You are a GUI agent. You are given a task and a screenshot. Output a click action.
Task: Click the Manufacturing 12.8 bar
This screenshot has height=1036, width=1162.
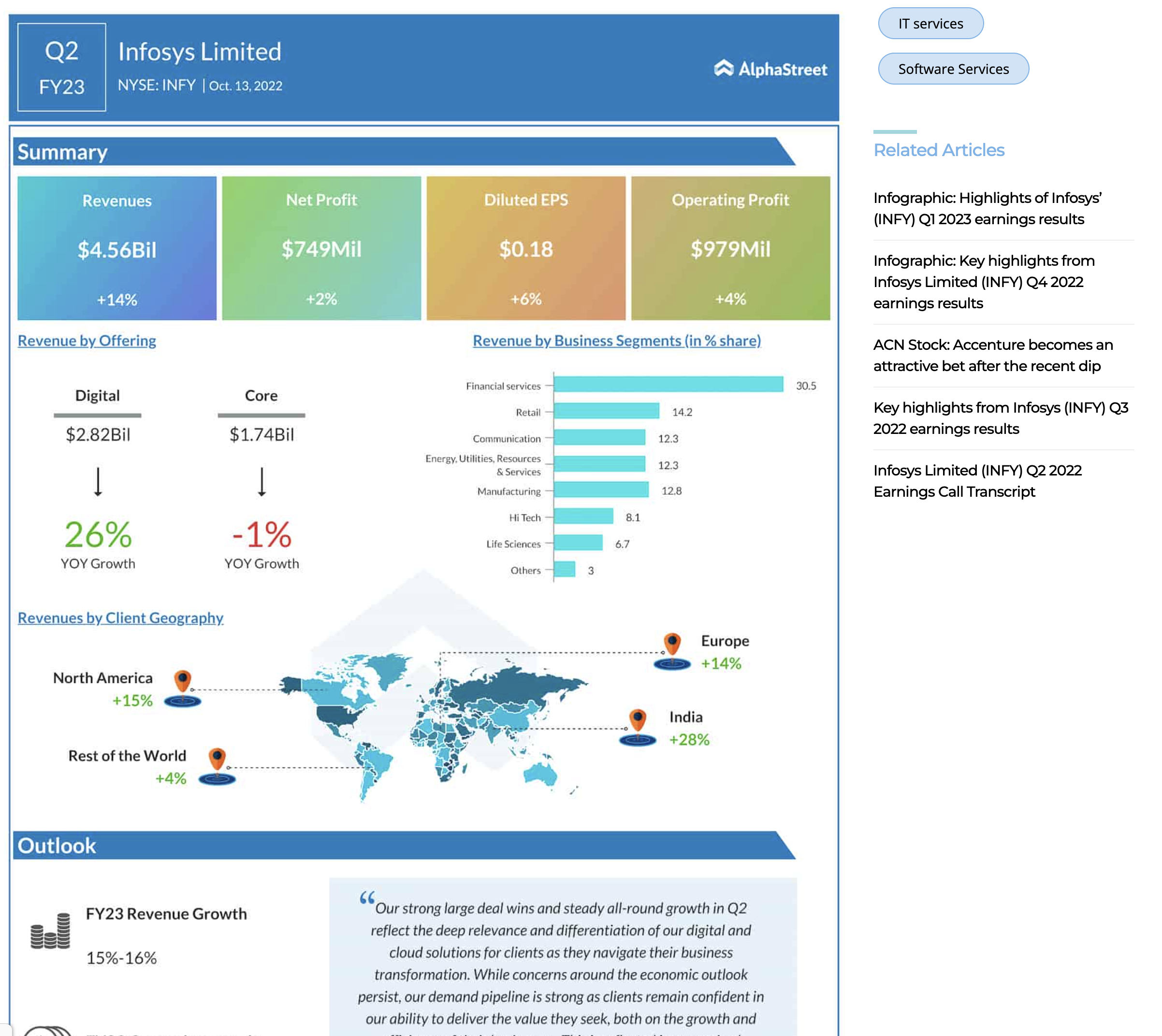(601, 490)
